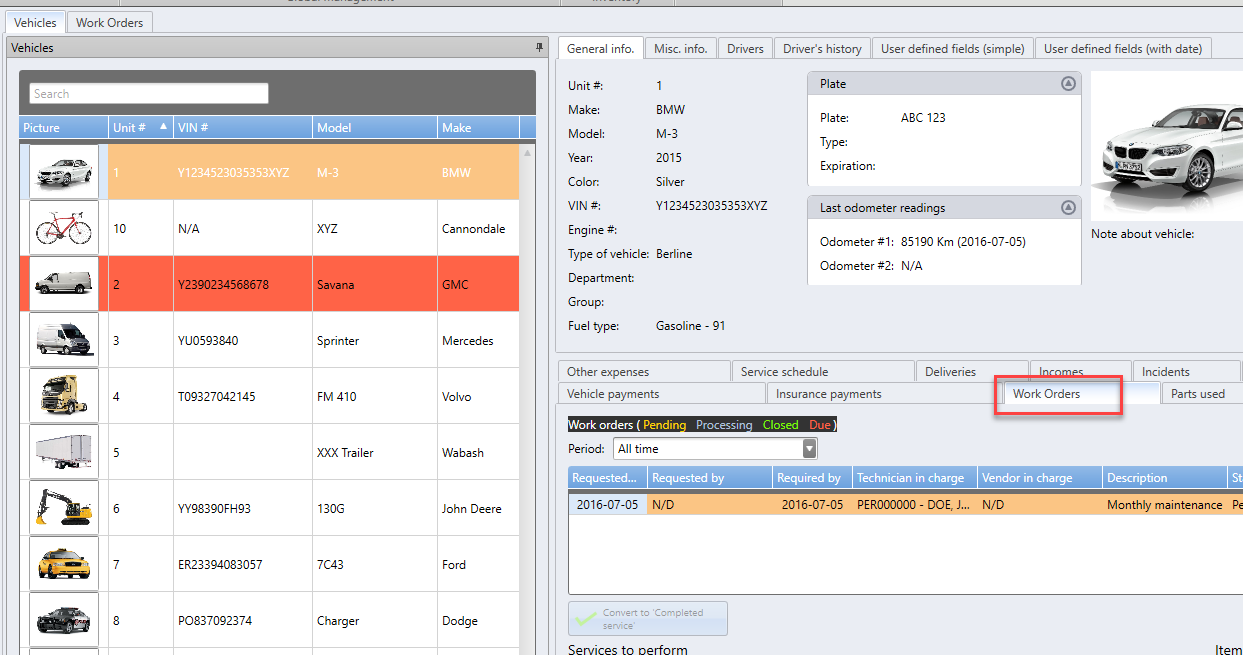Open the Other expenses tab
Image resolution: width=1243 pixels, height=655 pixels.
point(643,371)
